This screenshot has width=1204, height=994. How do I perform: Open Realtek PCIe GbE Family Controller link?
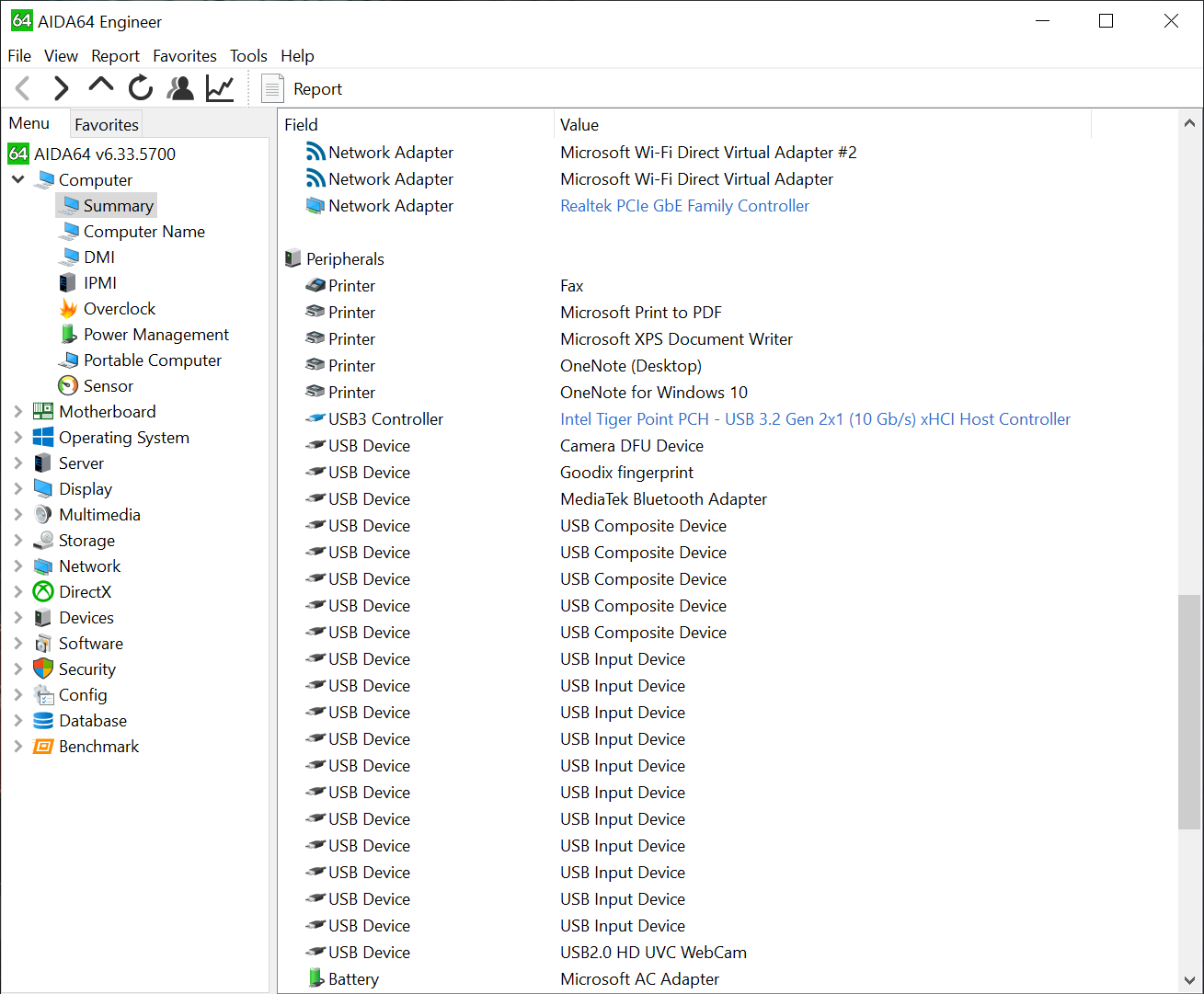pyautogui.click(x=684, y=206)
